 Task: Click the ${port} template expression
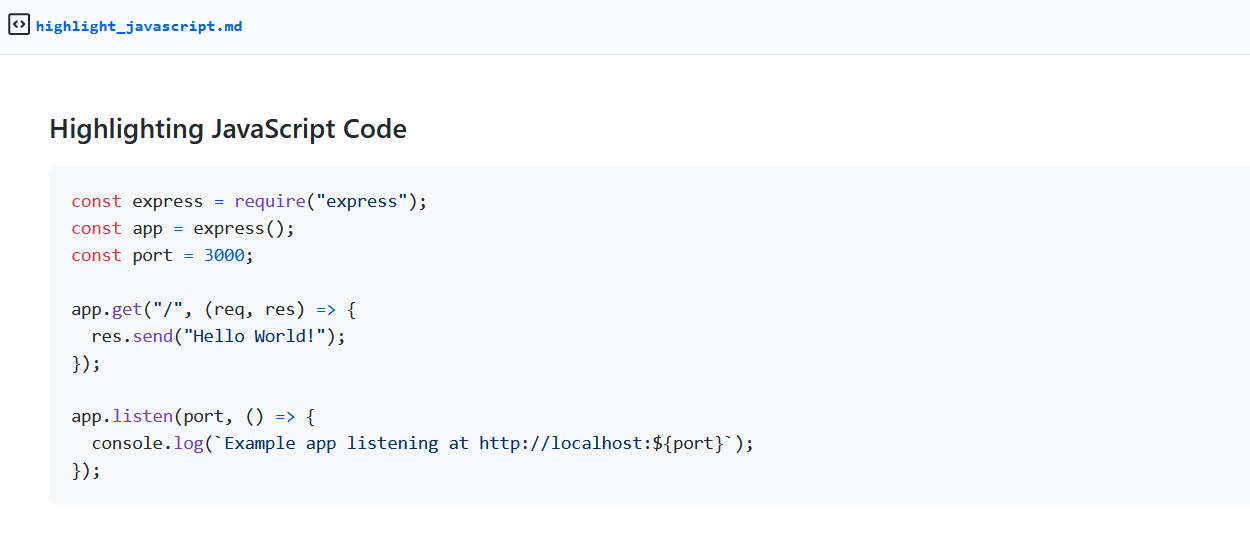(693, 443)
